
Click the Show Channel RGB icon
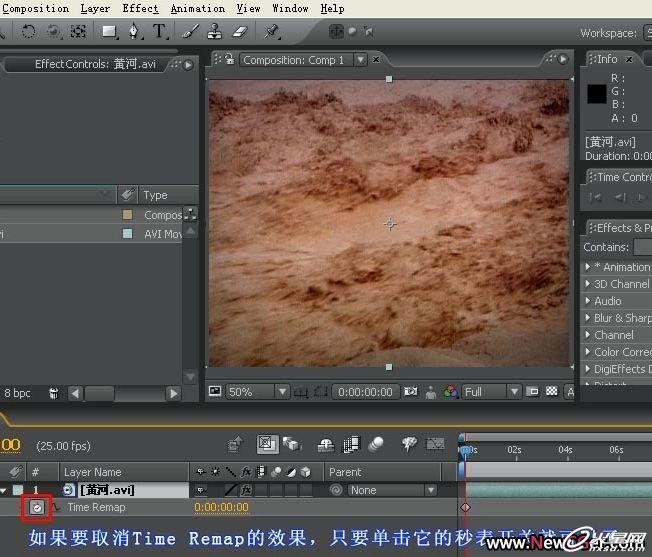[451, 392]
